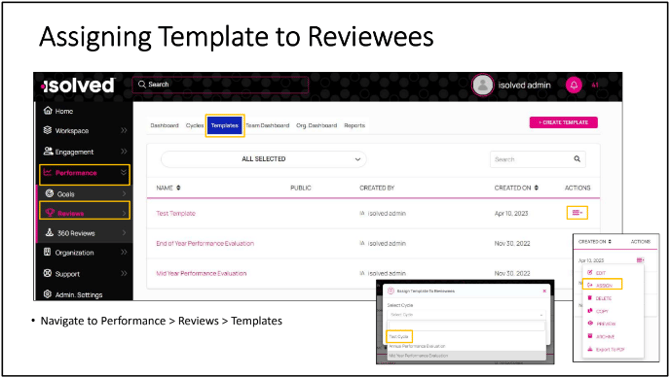The image size is (670, 377).
Task: Choose Assign from the actions menu
Action: click(x=602, y=285)
